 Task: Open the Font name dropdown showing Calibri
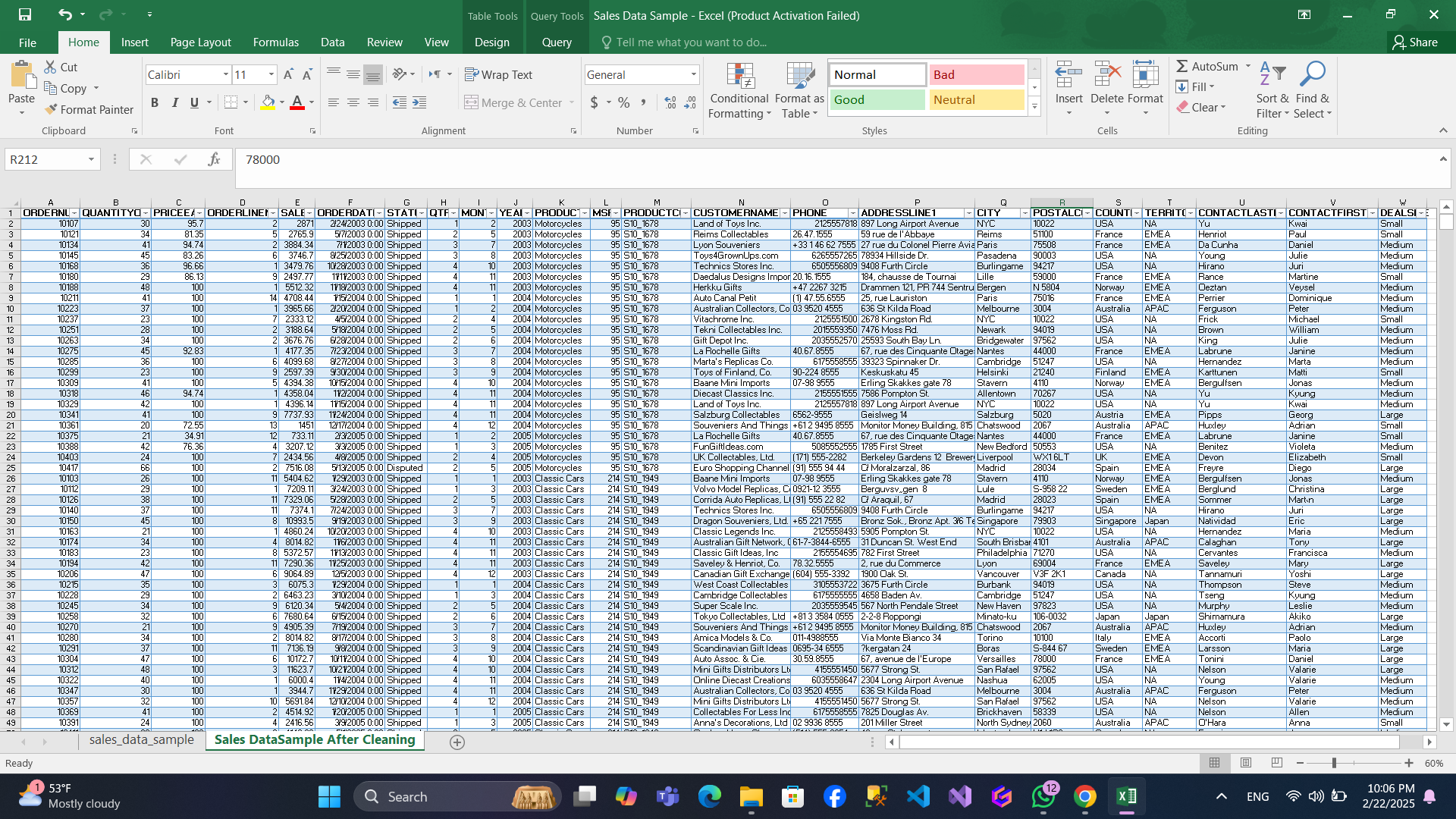click(225, 74)
